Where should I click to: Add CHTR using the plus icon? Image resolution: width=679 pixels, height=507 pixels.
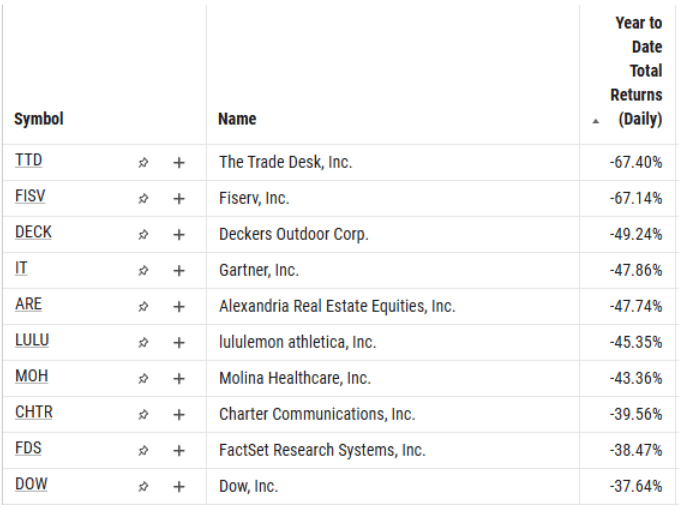coord(179,415)
